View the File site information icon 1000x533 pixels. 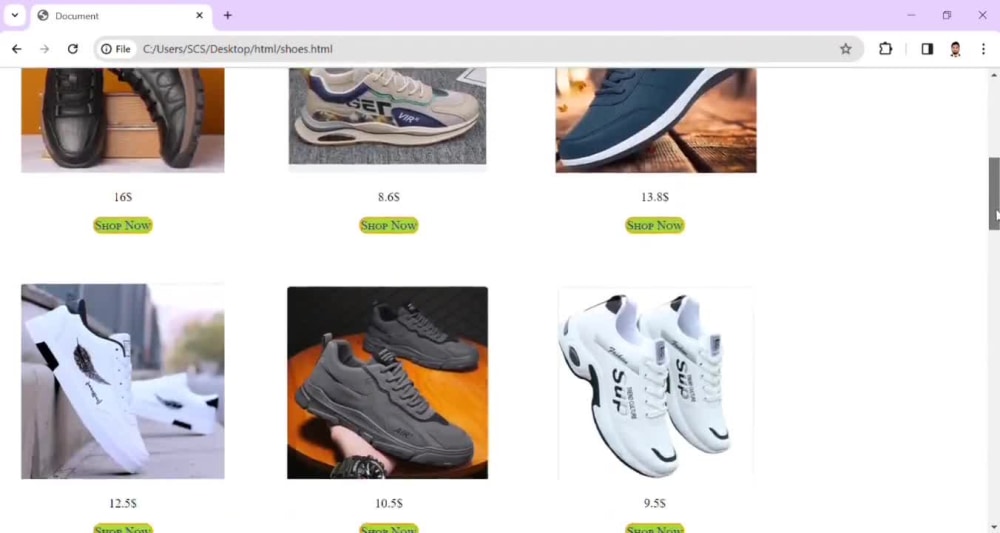(116, 49)
